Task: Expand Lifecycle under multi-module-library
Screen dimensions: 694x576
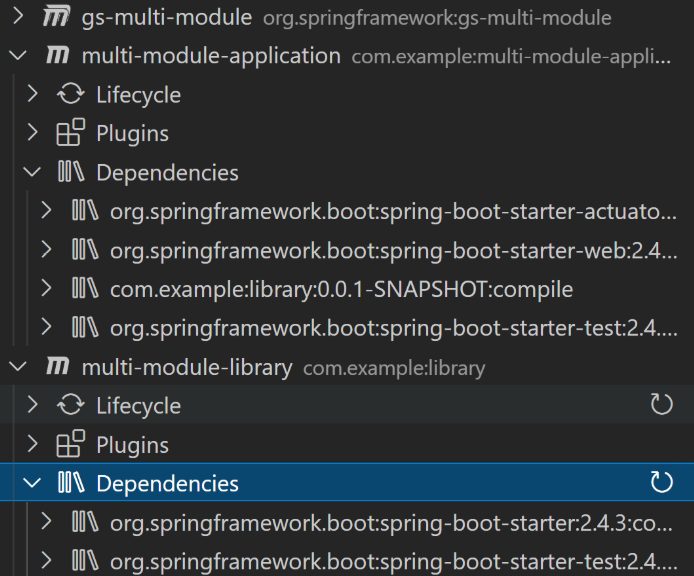Action: click(x=32, y=405)
